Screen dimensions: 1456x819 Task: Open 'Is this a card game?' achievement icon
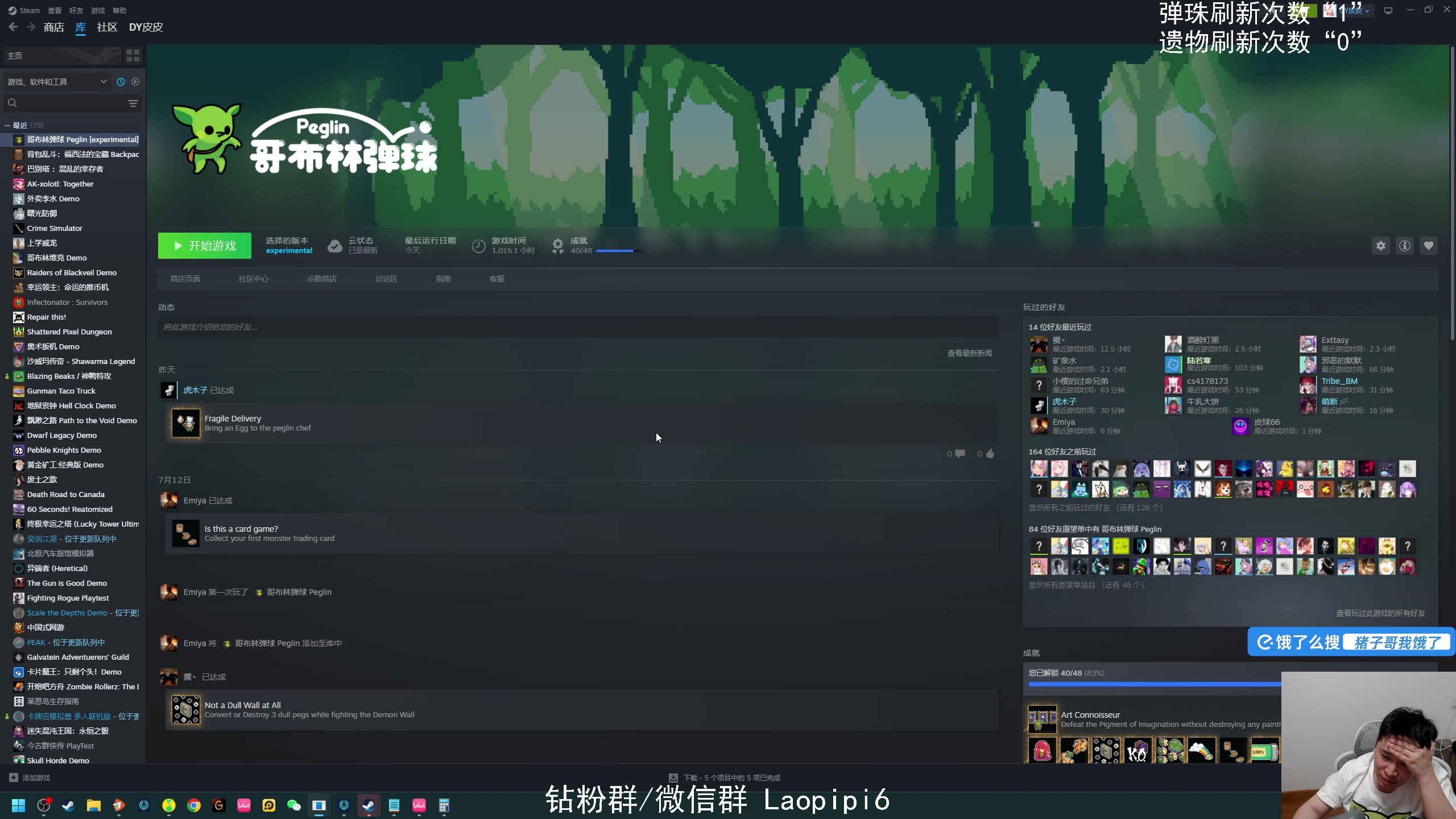186,533
